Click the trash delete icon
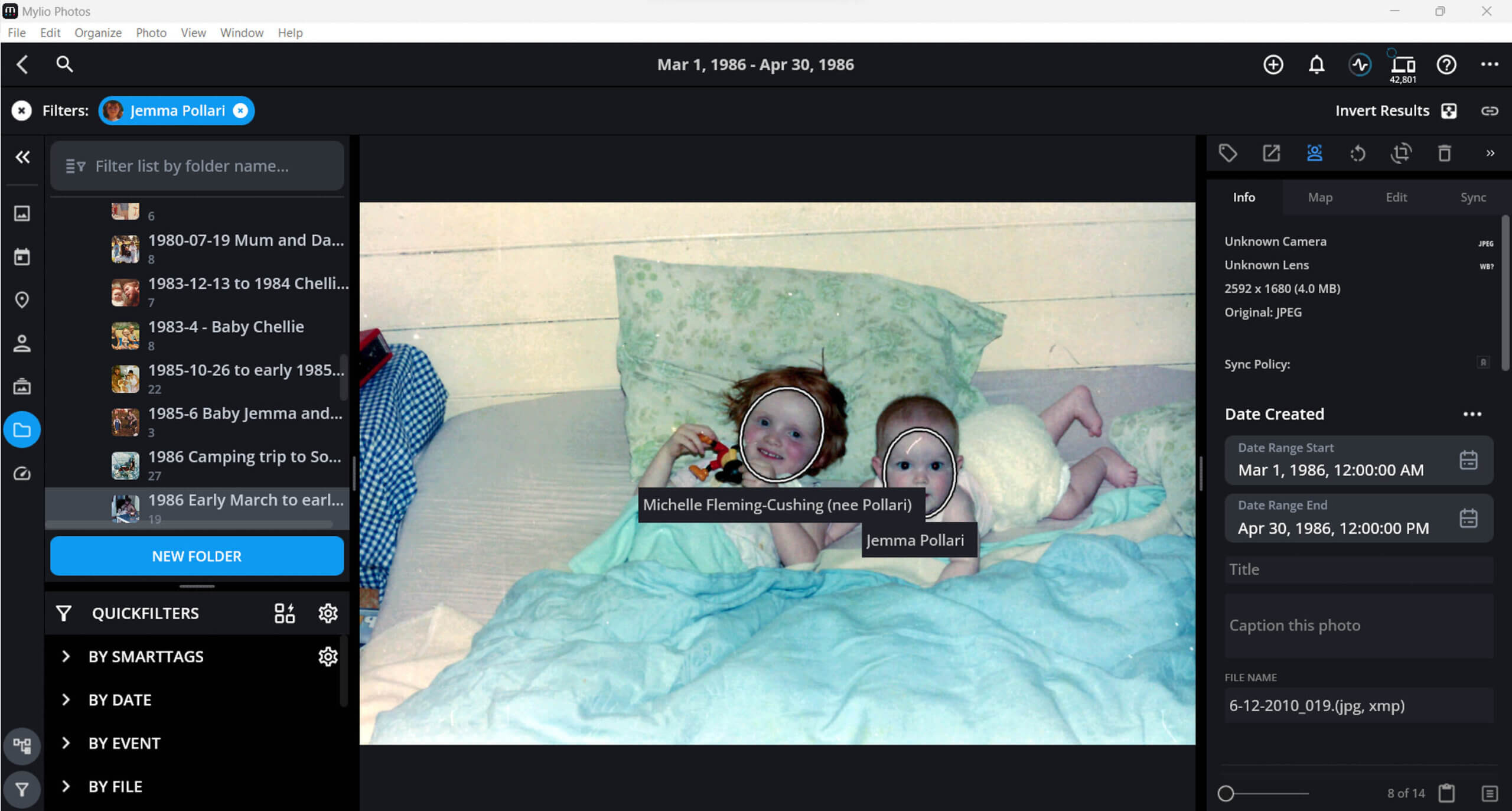 [1444, 154]
